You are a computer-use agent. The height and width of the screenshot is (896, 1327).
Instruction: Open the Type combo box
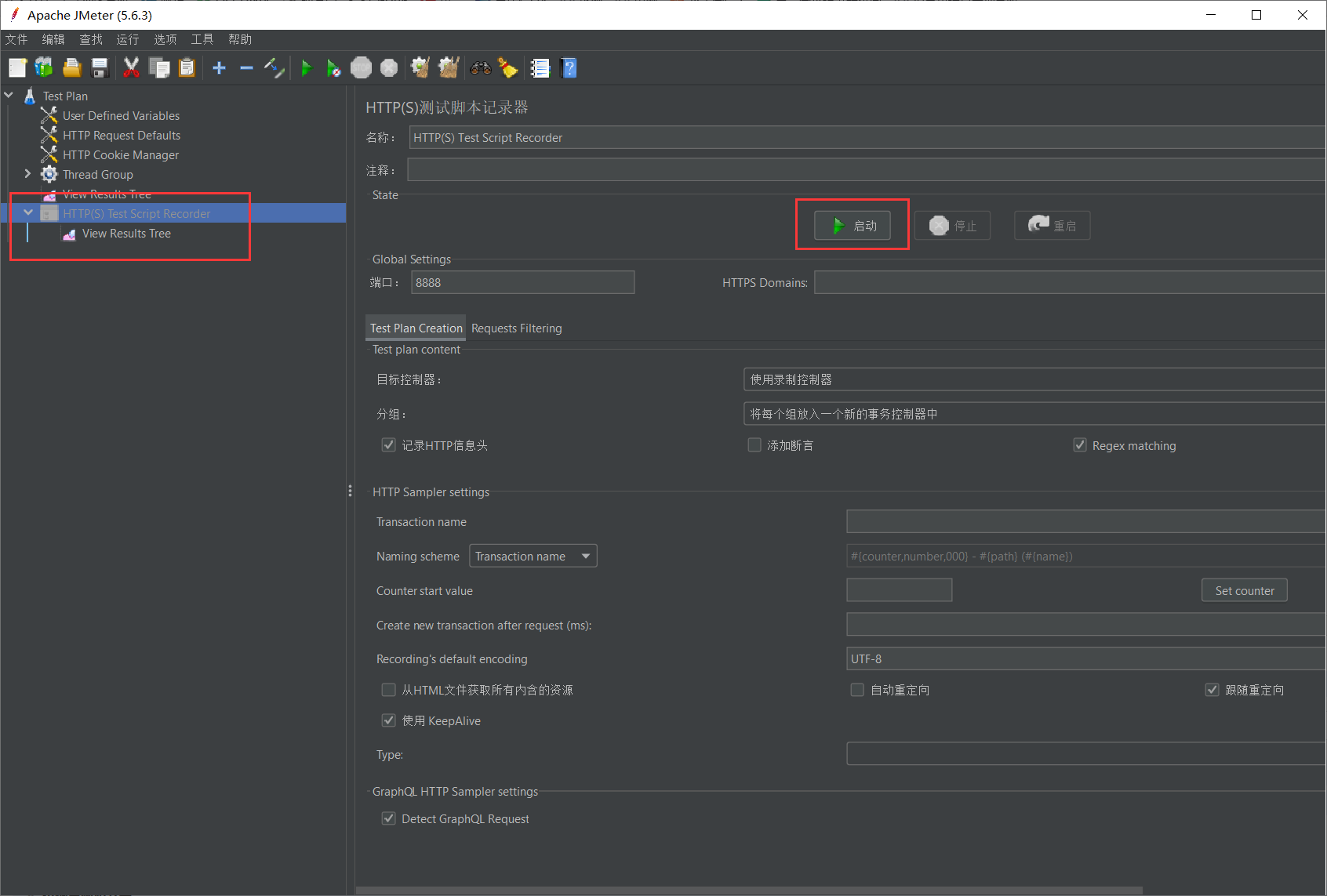pos(1085,754)
